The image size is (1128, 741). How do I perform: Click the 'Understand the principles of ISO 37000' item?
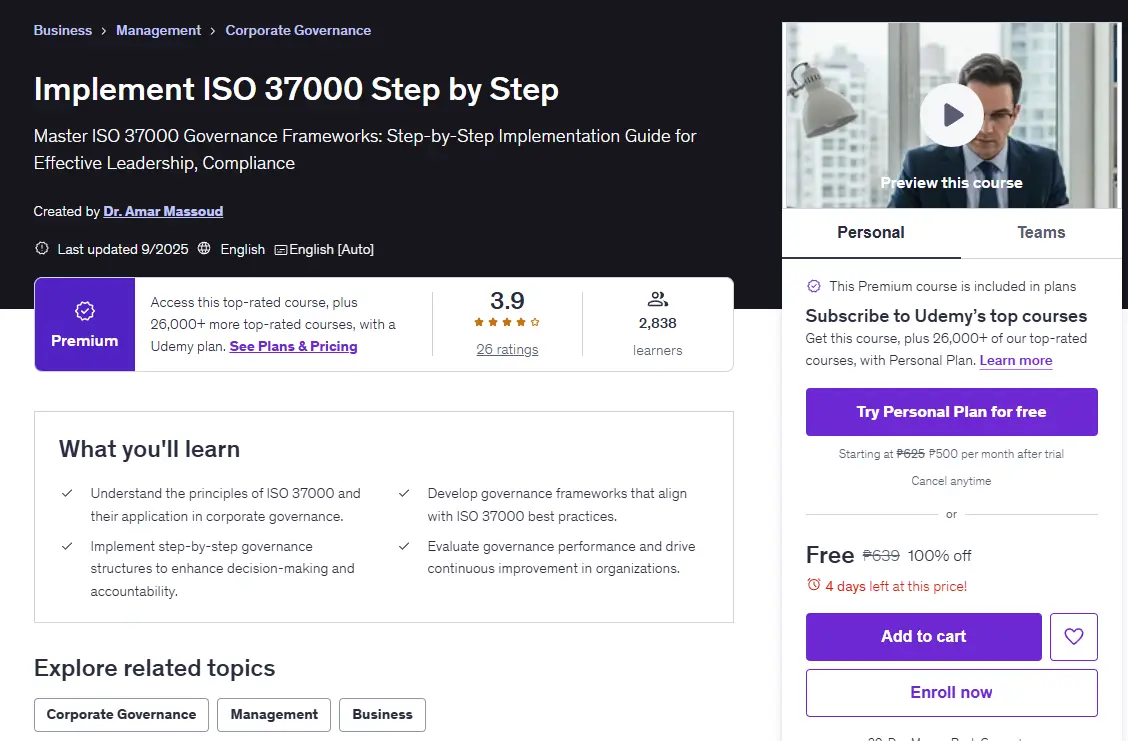pyautogui.click(x=225, y=504)
